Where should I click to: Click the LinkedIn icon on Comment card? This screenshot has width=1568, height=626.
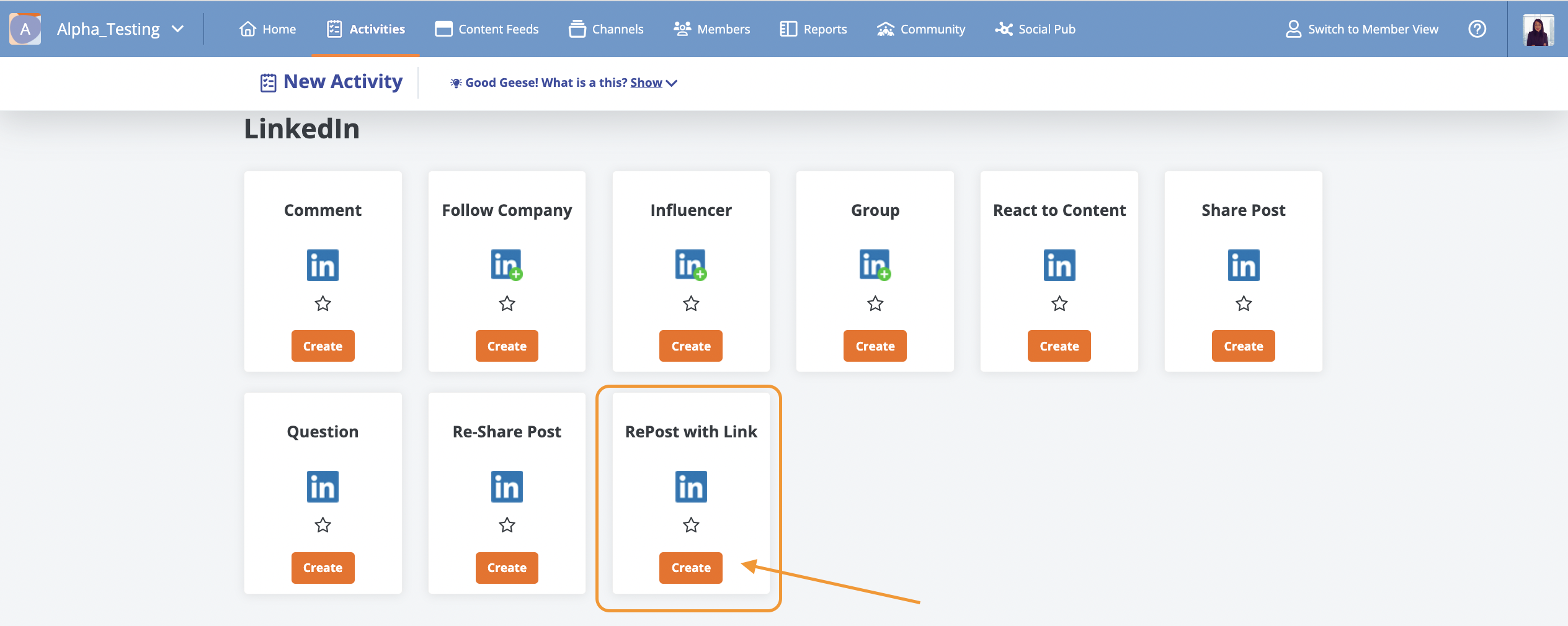click(x=323, y=265)
